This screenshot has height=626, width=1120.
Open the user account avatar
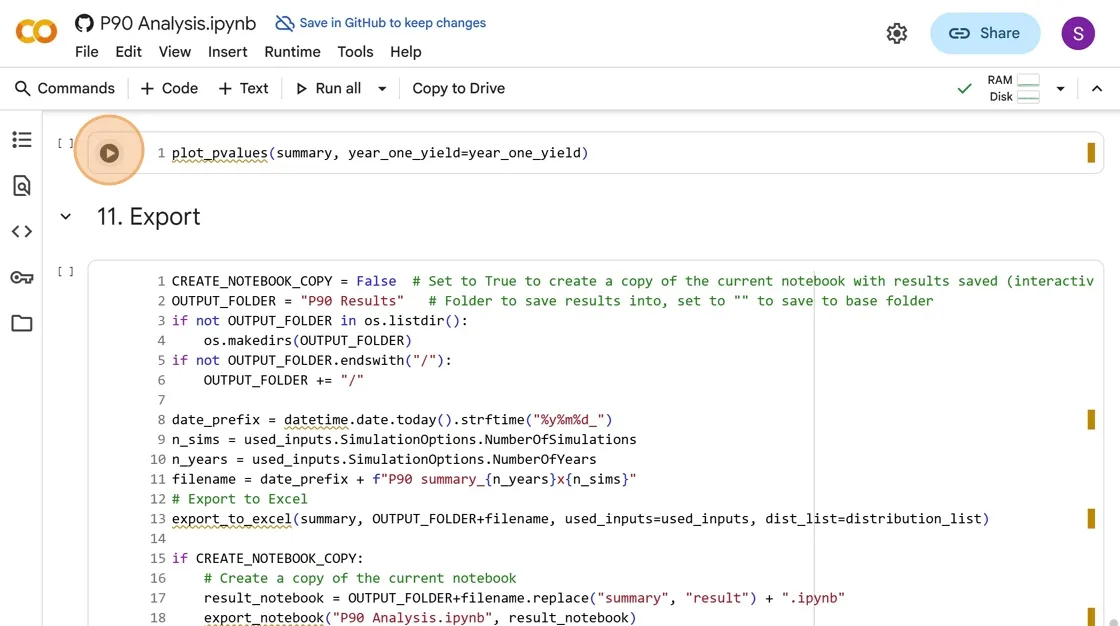tap(1077, 33)
